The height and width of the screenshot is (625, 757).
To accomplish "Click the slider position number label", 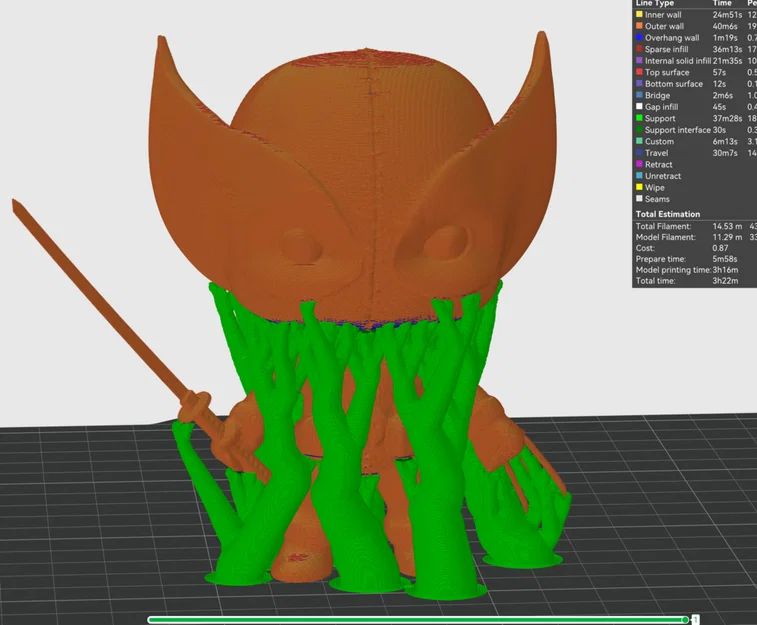I will click(x=696, y=620).
